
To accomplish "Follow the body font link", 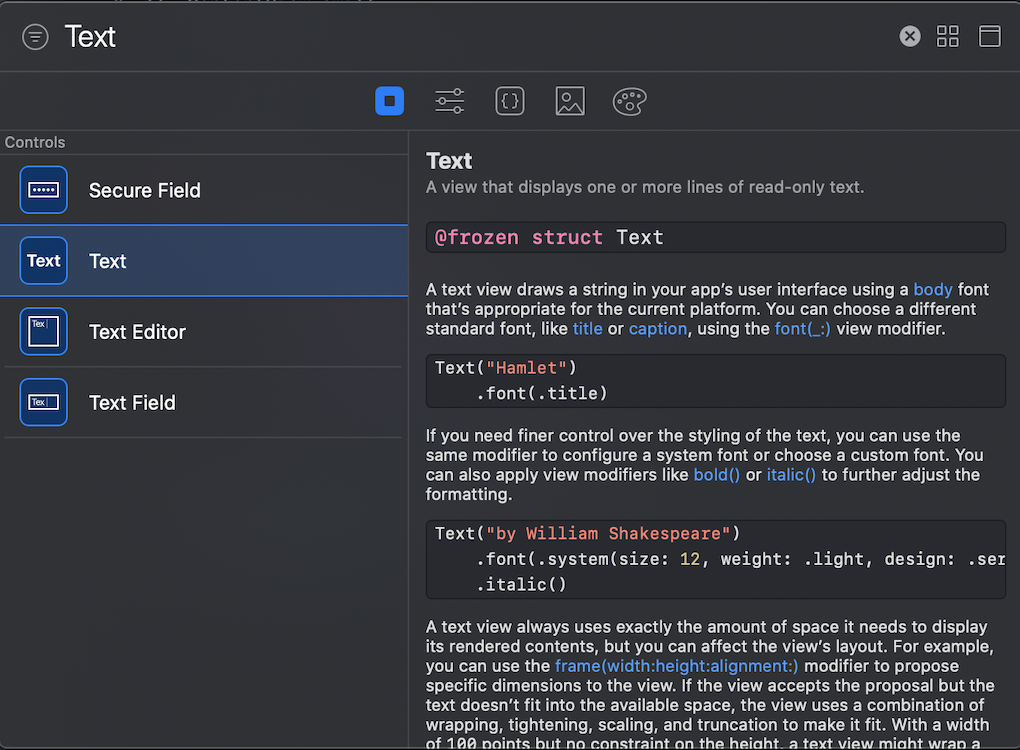I will 933,290.
